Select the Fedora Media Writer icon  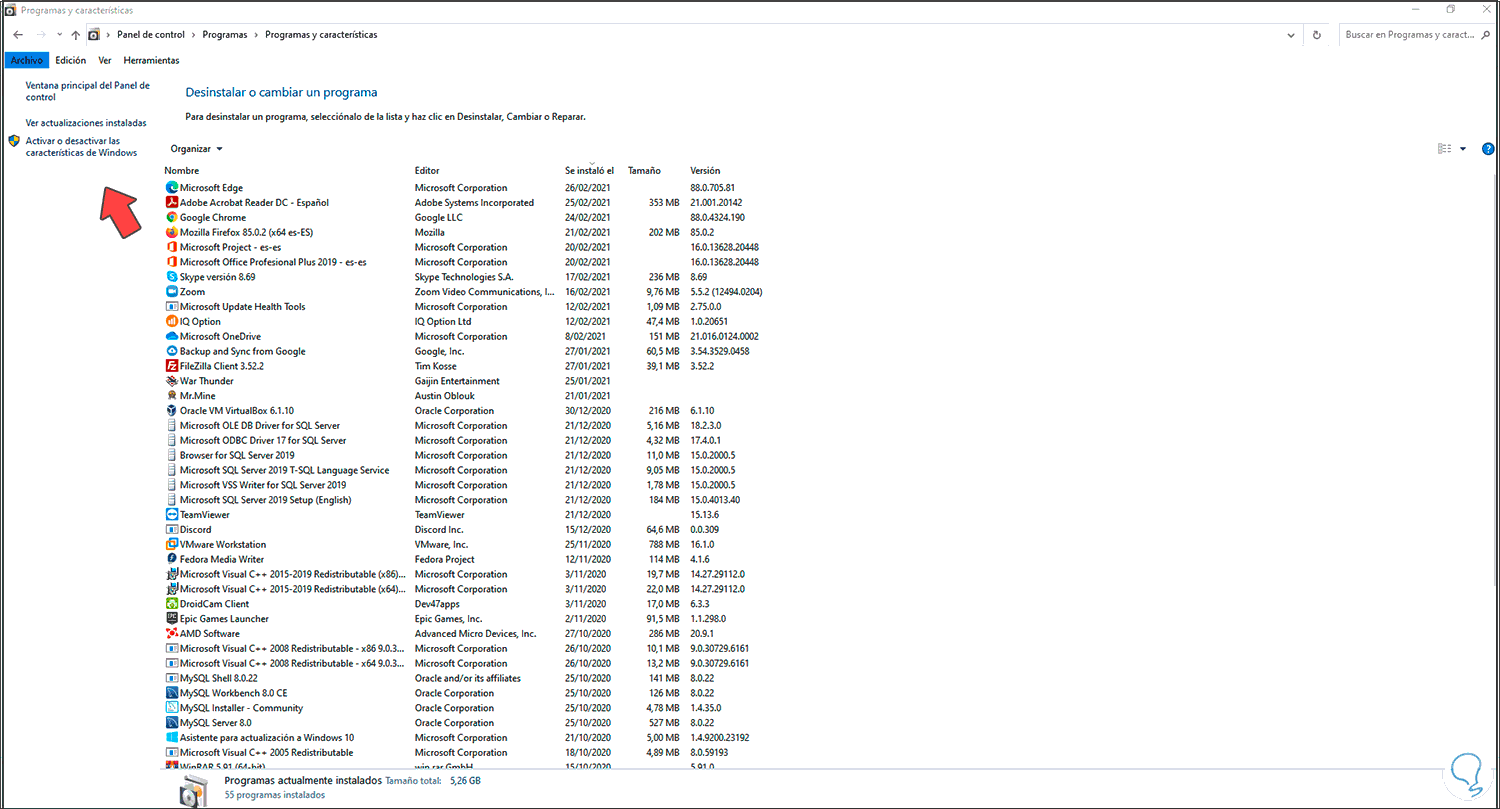tap(172, 559)
